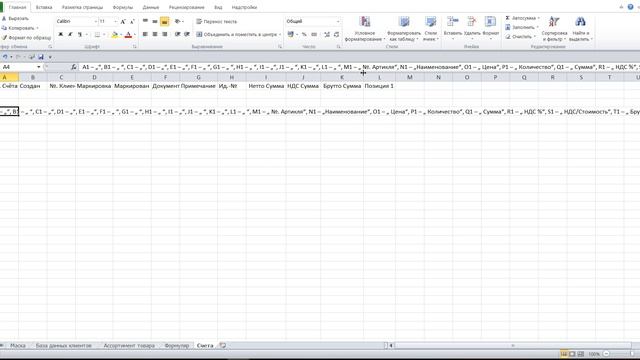Open the font name Calibri dropdown
Image resolution: width=640 pixels, height=360 pixels.
coord(96,21)
